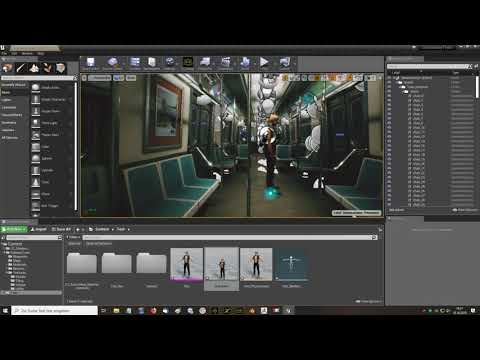Open the Help menu

tap(41, 53)
